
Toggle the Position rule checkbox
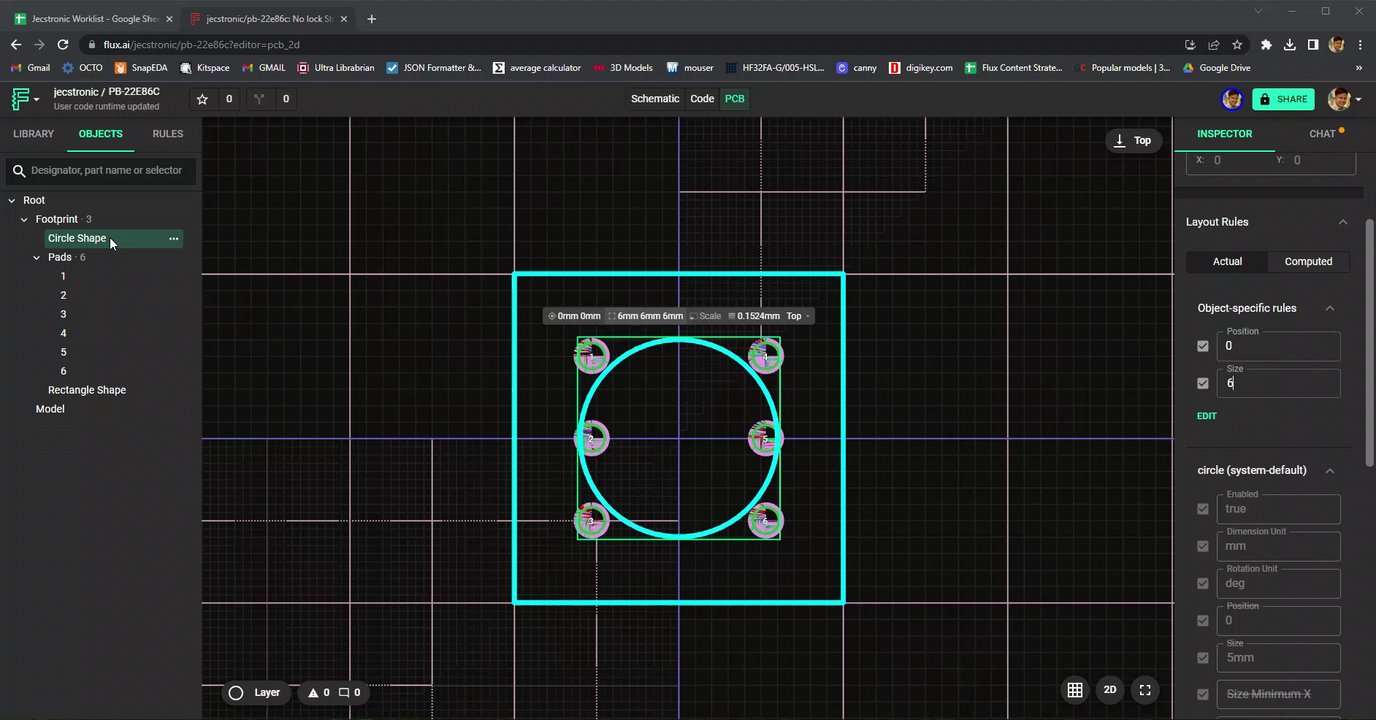tap(1203, 346)
